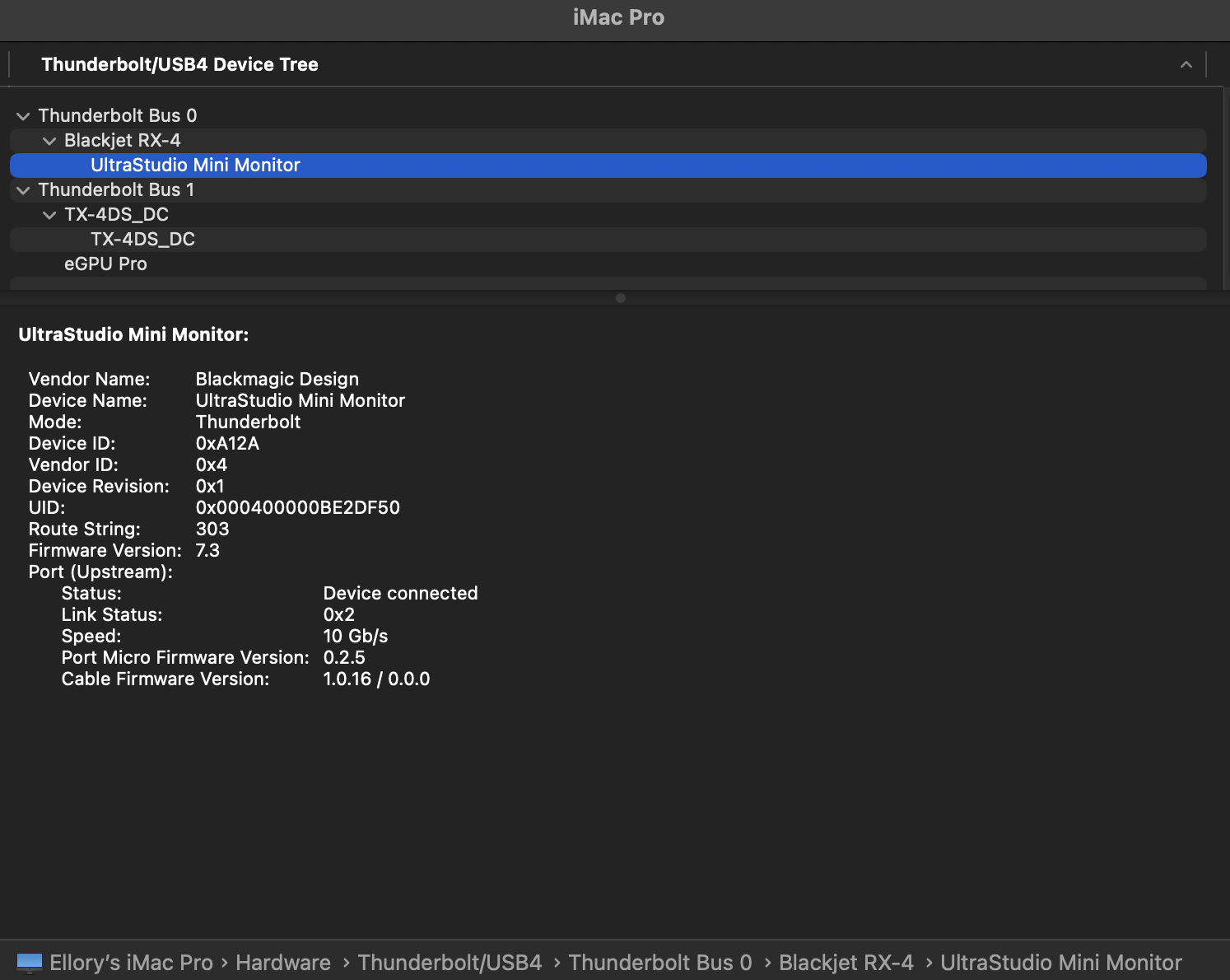Click the Vendor Name value Blackmagic Design

(x=277, y=379)
